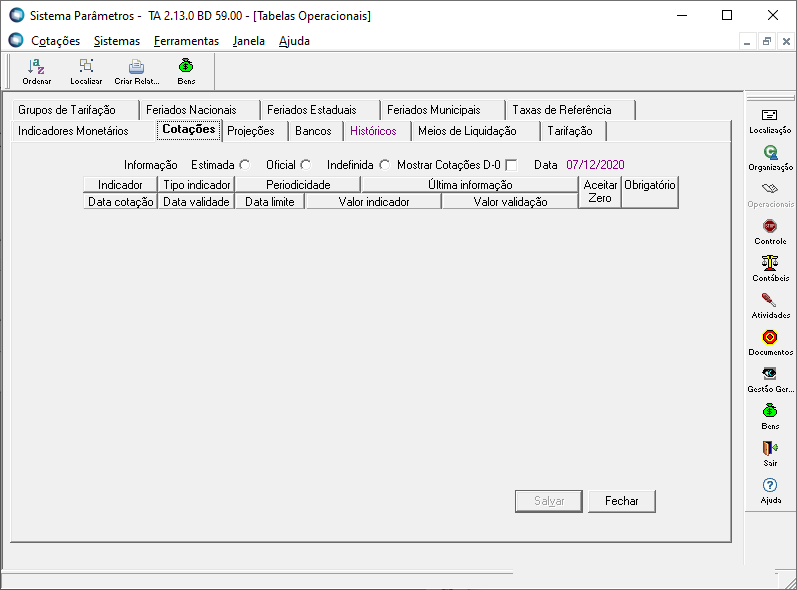Click the Sair exit icon

(770, 454)
